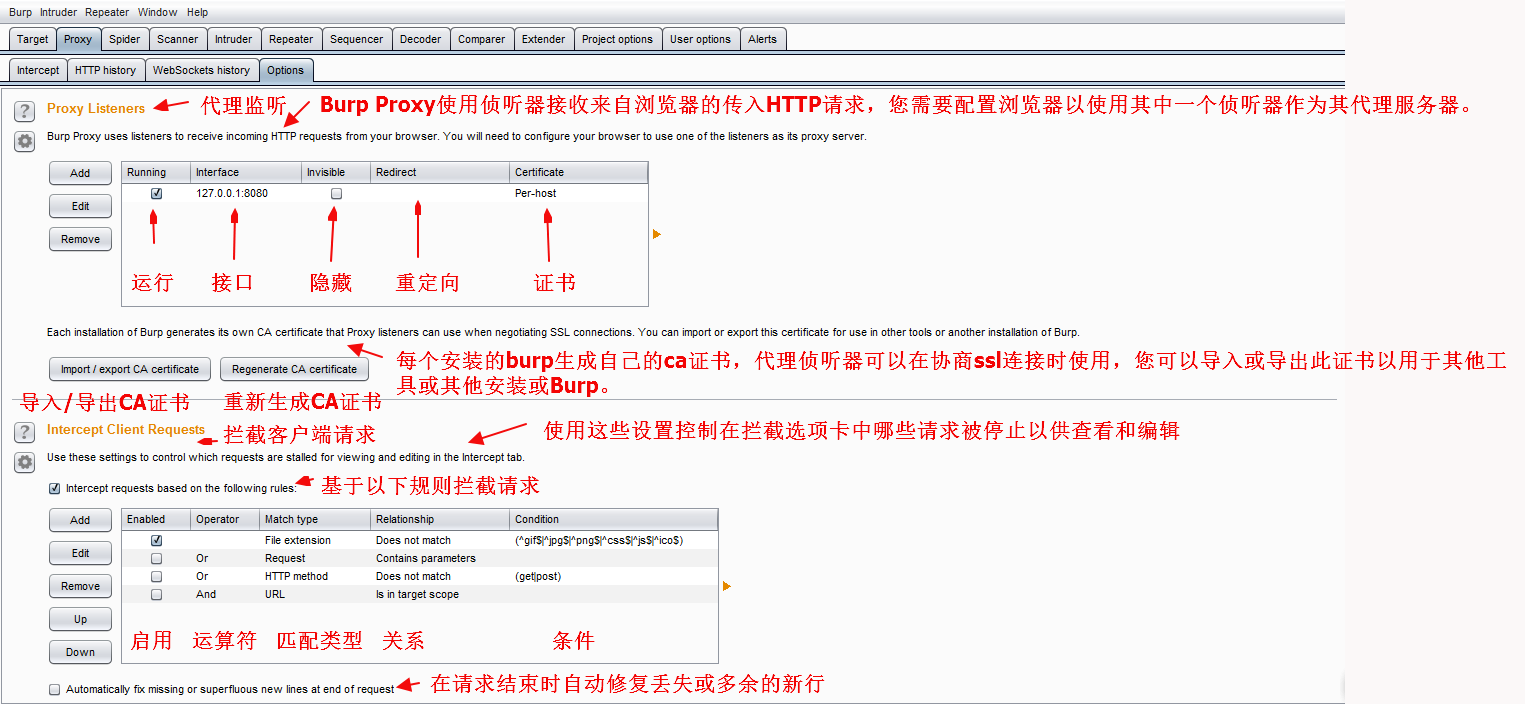This screenshot has height=704, width=1525.
Task: Toggle Running checkbox for 127.0.0.1:8080 listener
Action: click(x=156, y=193)
